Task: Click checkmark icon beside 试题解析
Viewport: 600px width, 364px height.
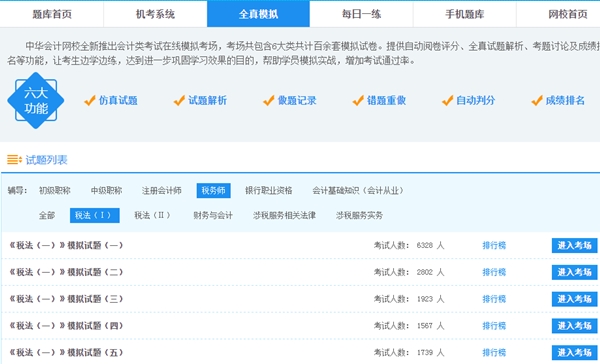Action: 179,101
